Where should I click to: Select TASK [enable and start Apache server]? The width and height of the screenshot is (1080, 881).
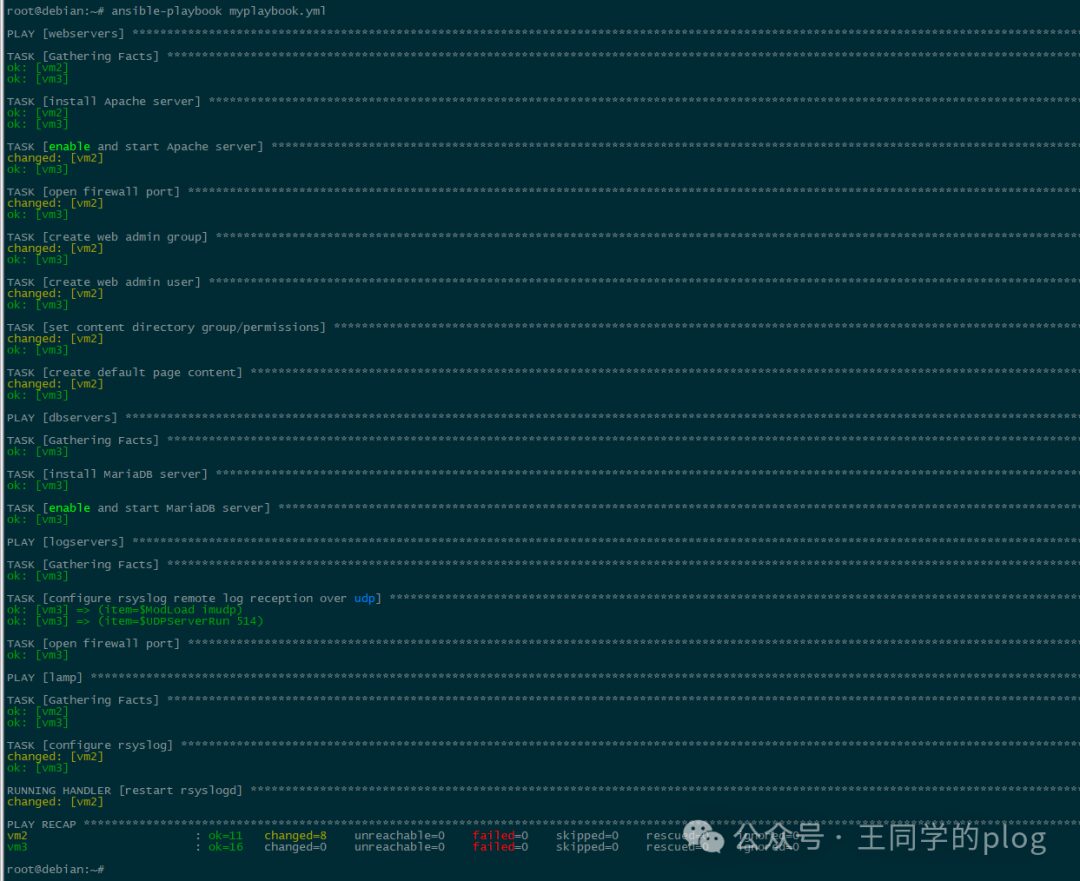pos(543,147)
